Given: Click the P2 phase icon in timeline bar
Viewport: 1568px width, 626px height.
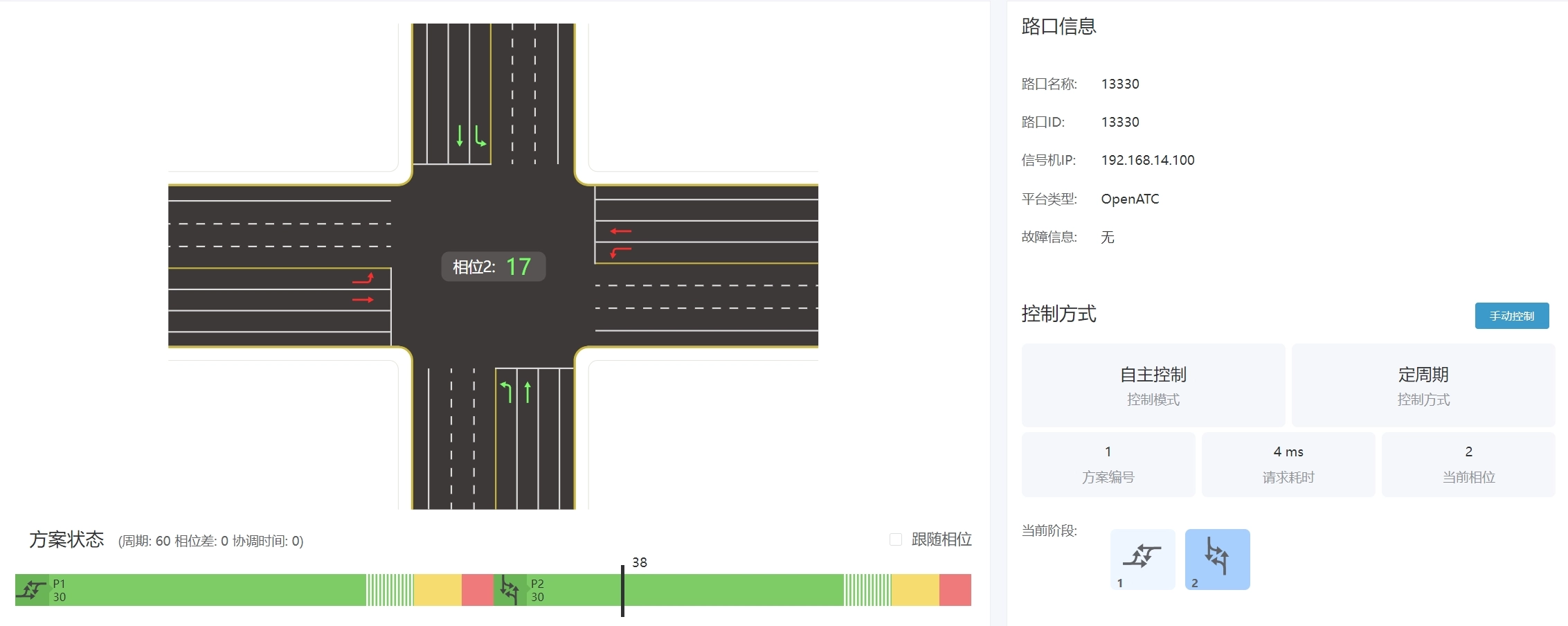Looking at the screenshot, I should tap(510, 590).
